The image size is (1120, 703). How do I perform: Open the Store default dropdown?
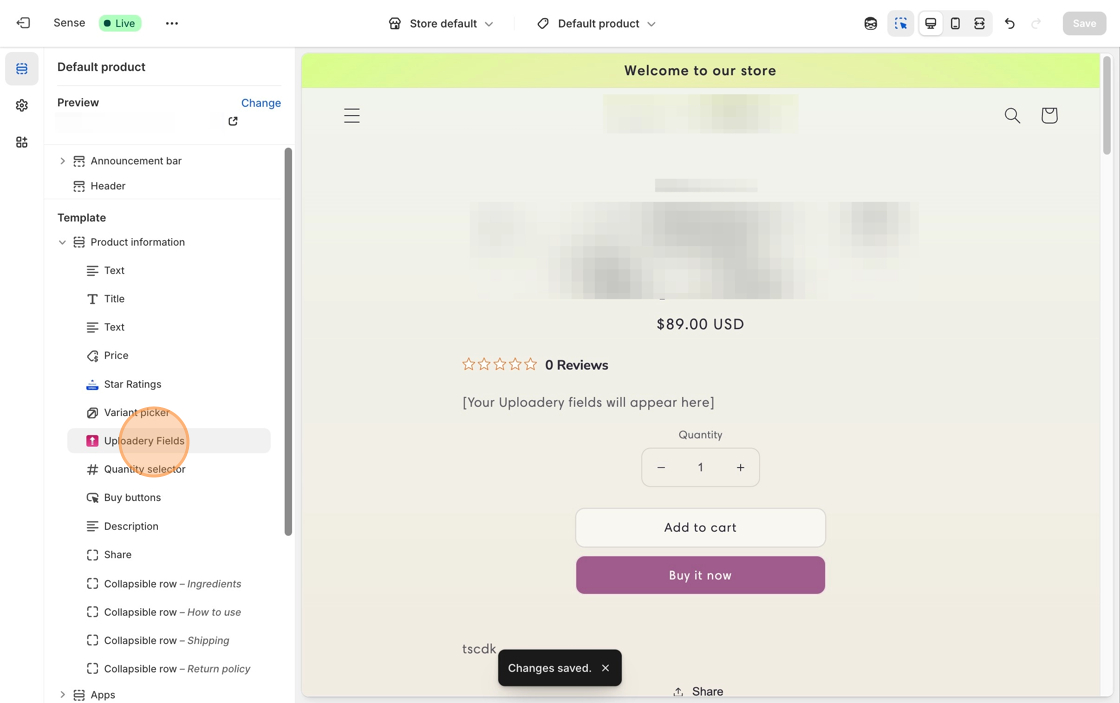tap(441, 23)
